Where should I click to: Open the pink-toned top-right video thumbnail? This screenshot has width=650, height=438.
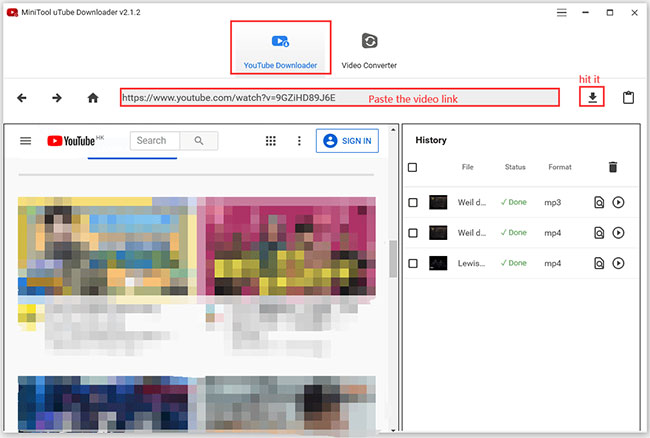[x=291, y=247]
